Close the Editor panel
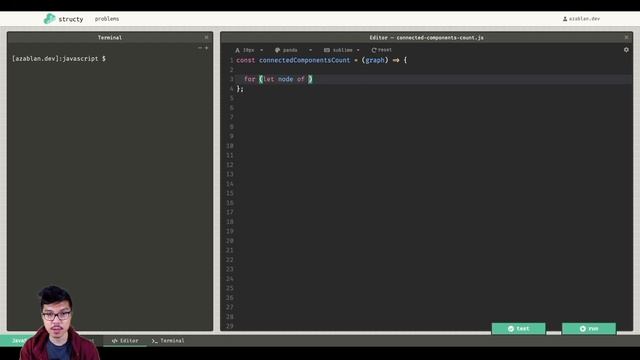This screenshot has height=360, width=640. pos(627,37)
